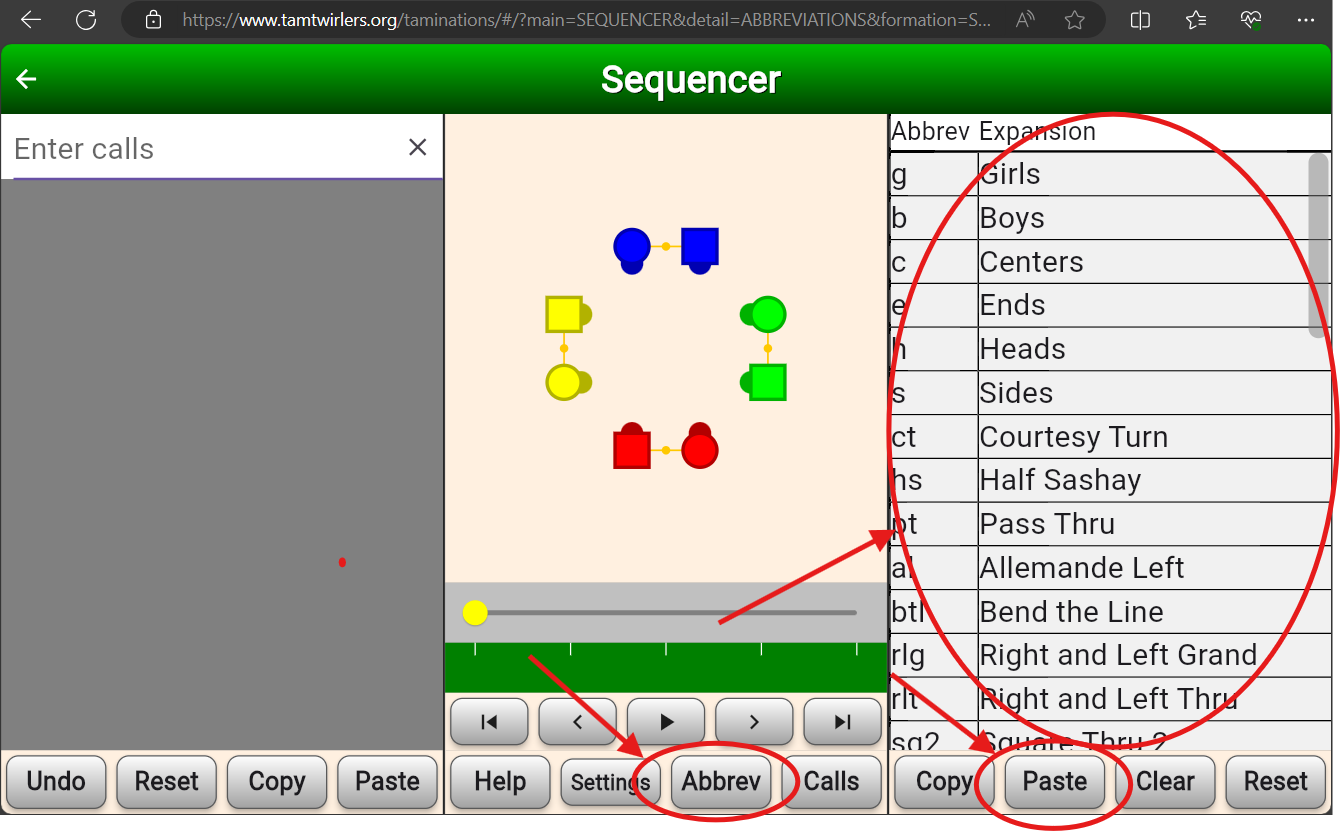Jump to the end of the animation
Screen dimensions: 1341x832
pyautogui.click(x=842, y=722)
